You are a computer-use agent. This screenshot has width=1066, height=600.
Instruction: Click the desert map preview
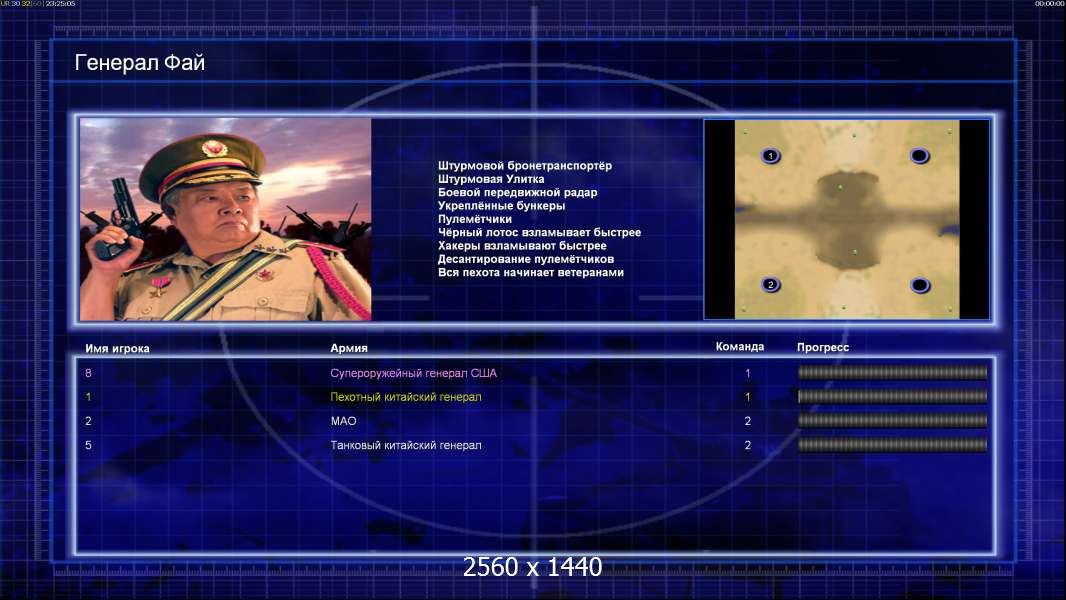pos(846,219)
